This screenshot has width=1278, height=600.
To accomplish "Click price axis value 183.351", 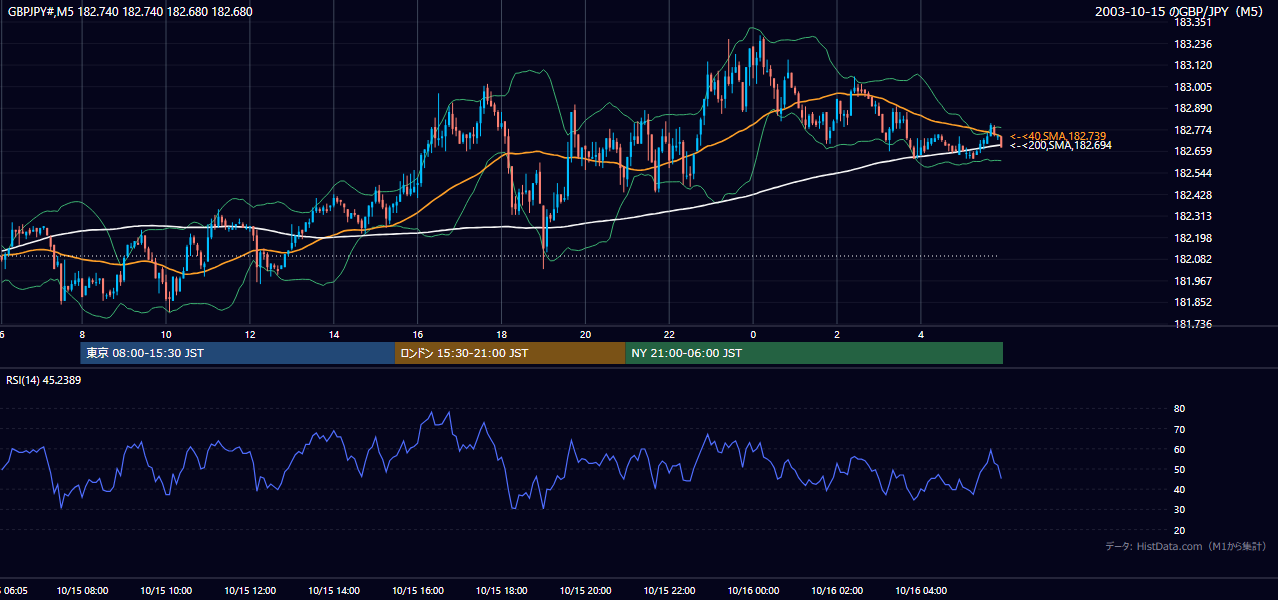I will tap(1193, 22).
